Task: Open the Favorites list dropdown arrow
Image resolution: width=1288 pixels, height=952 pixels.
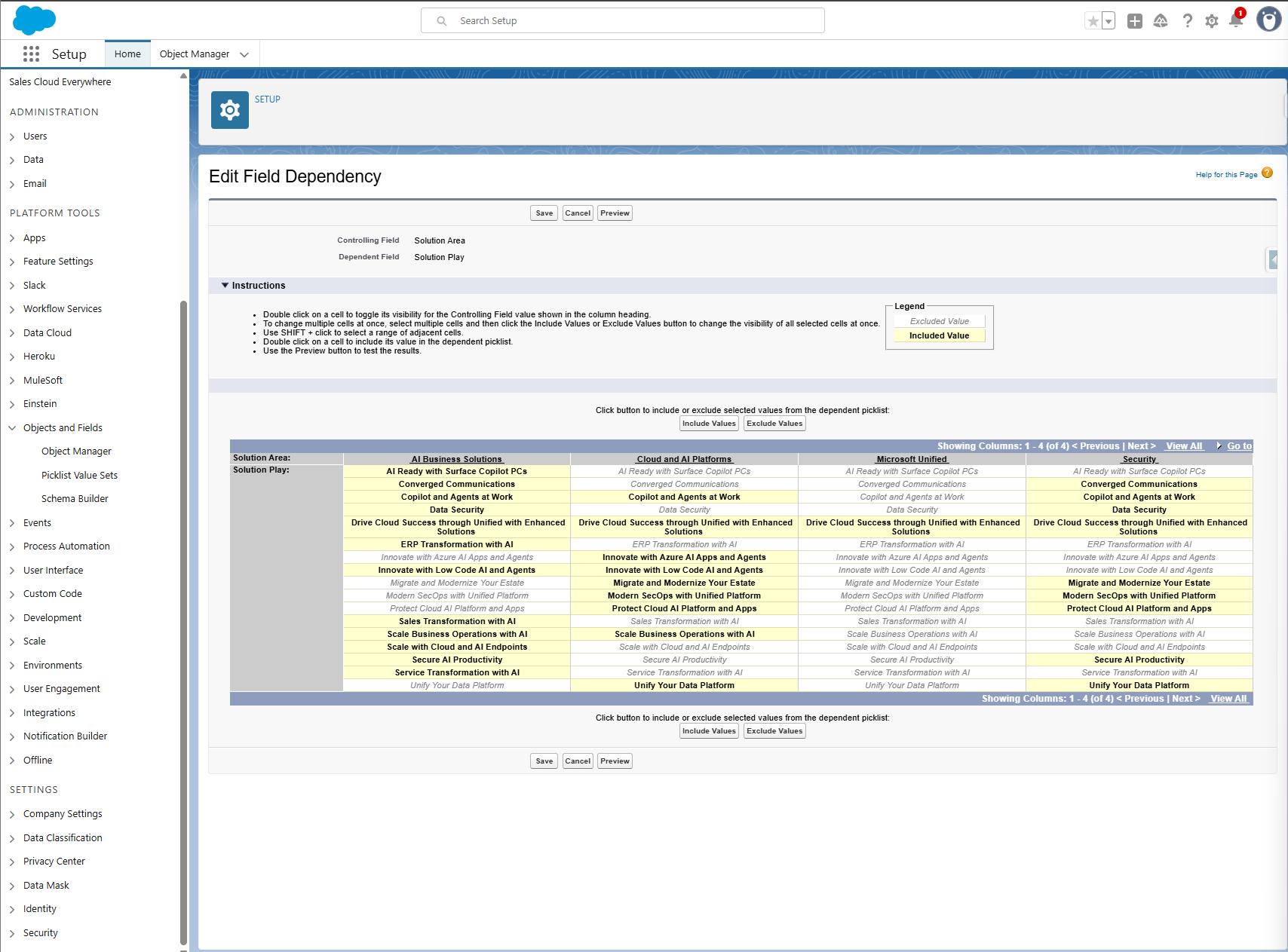Action: pyautogui.click(x=1109, y=21)
